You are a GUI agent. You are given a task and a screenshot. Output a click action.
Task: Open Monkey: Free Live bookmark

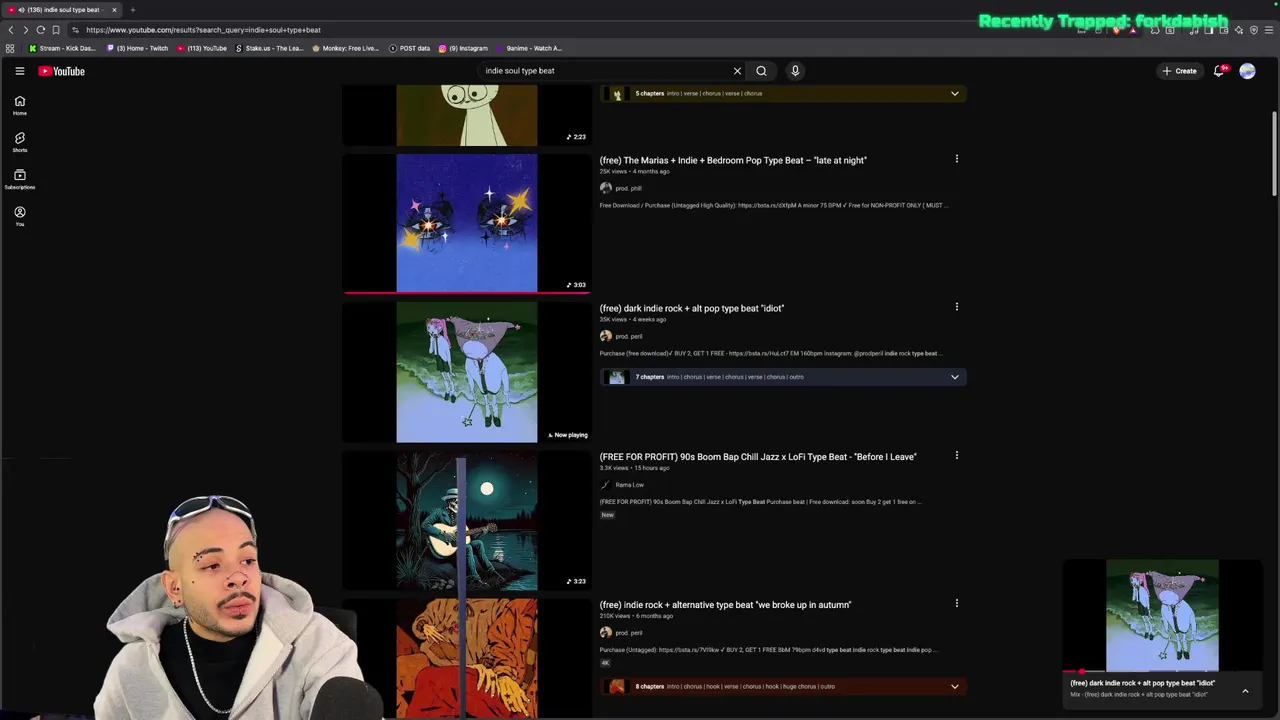pos(345,48)
